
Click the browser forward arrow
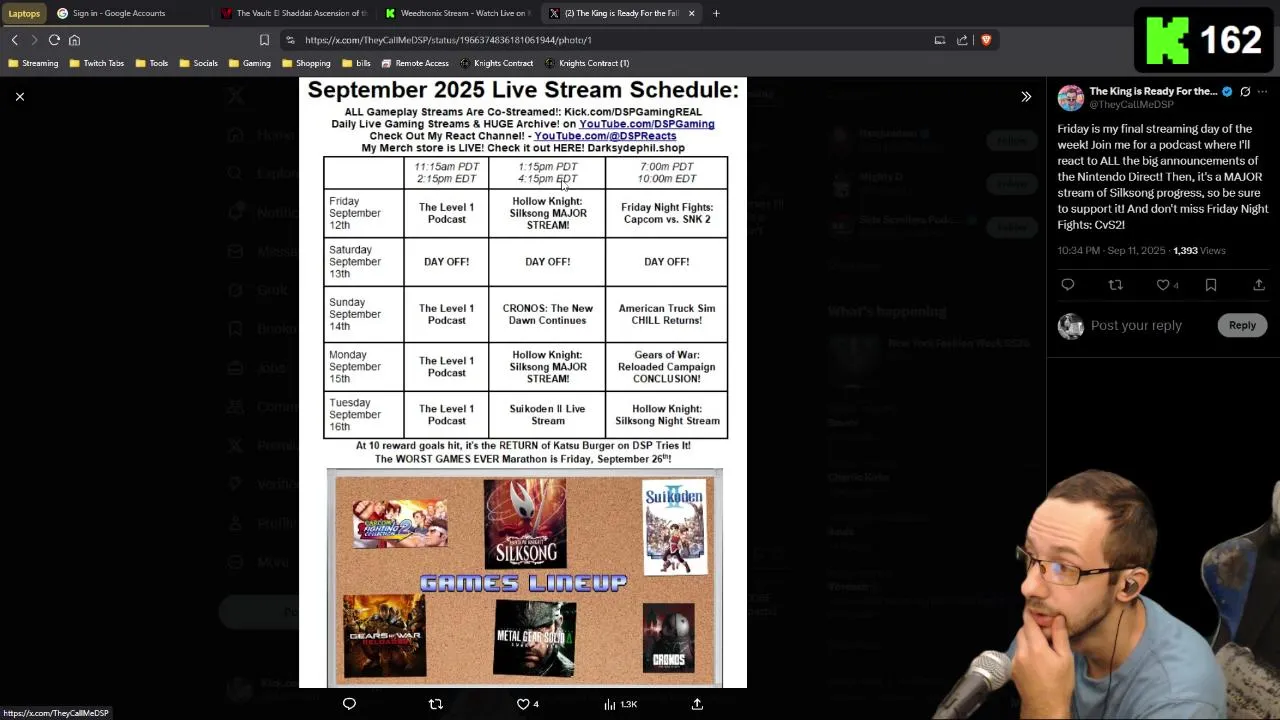[34, 40]
